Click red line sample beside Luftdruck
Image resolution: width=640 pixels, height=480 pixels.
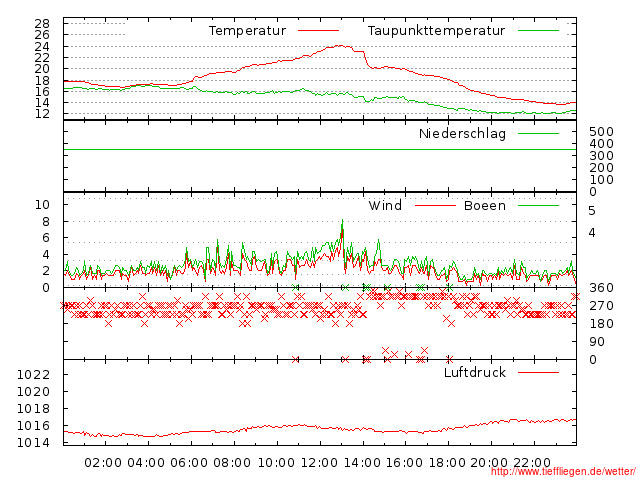coord(538,372)
